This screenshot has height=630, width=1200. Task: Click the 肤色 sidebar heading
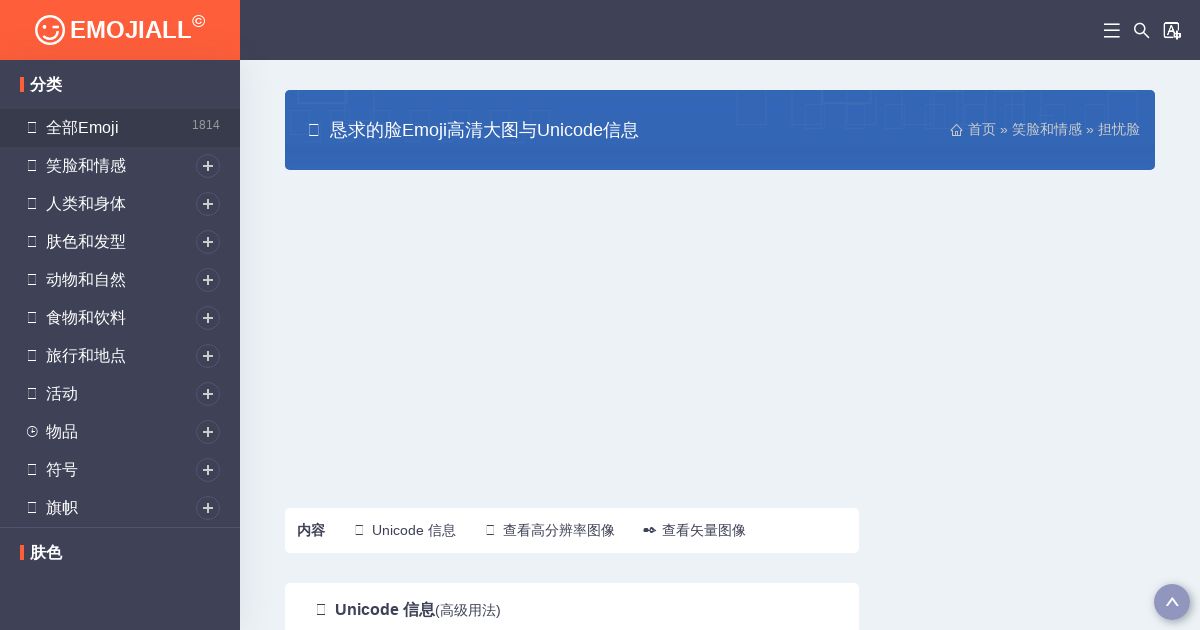coord(46,553)
